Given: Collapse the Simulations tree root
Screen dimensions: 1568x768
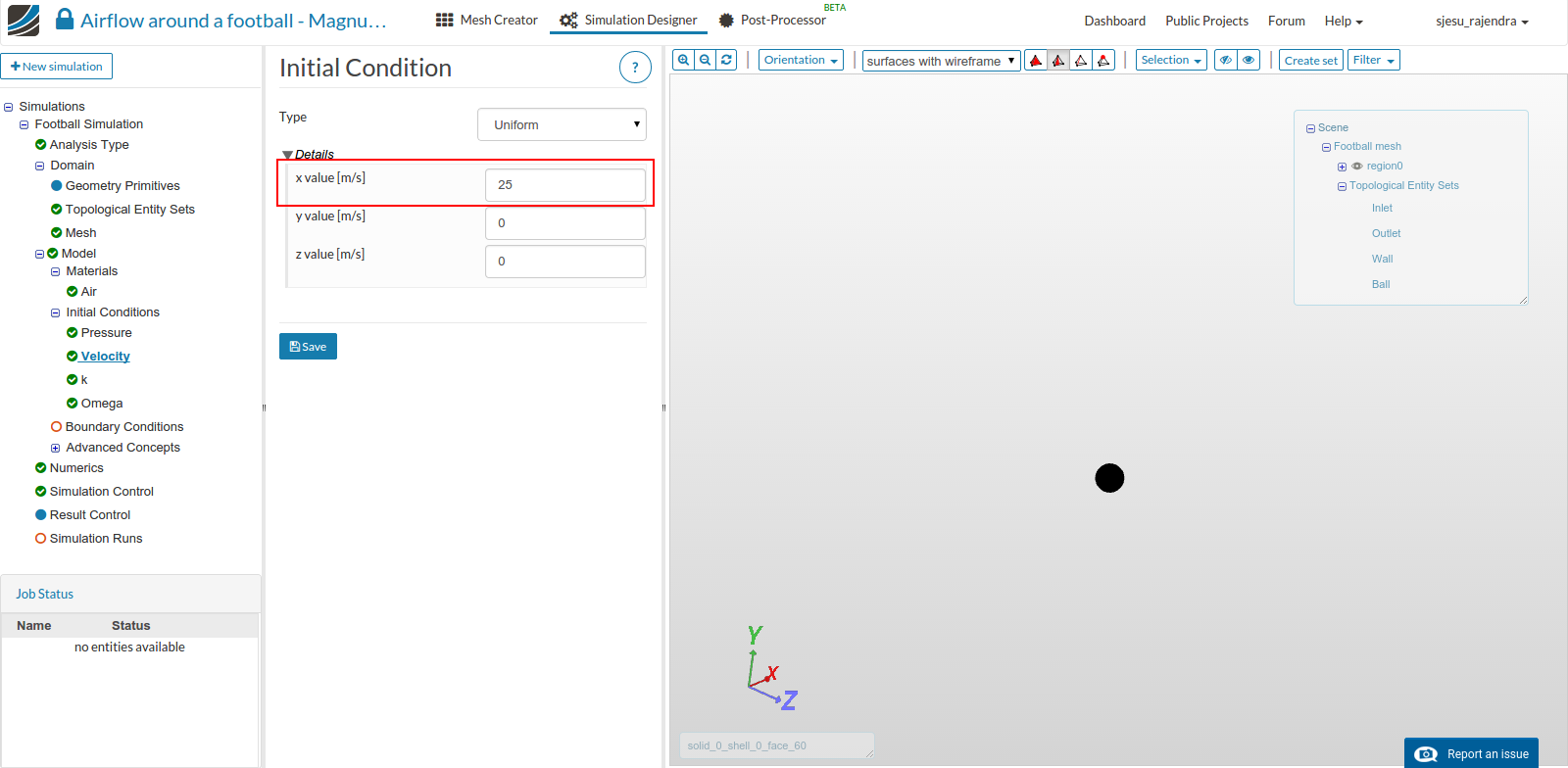Looking at the screenshot, I should pos(8,107).
